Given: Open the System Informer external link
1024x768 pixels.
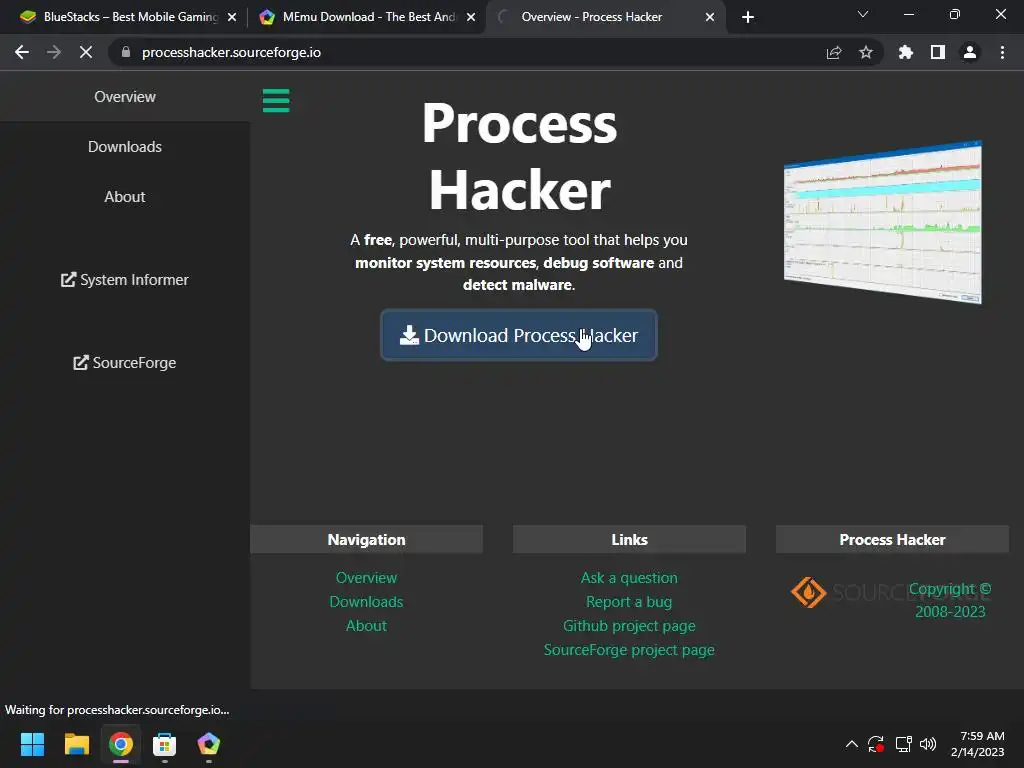Looking at the screenshot, I should [x=125, y=280].
